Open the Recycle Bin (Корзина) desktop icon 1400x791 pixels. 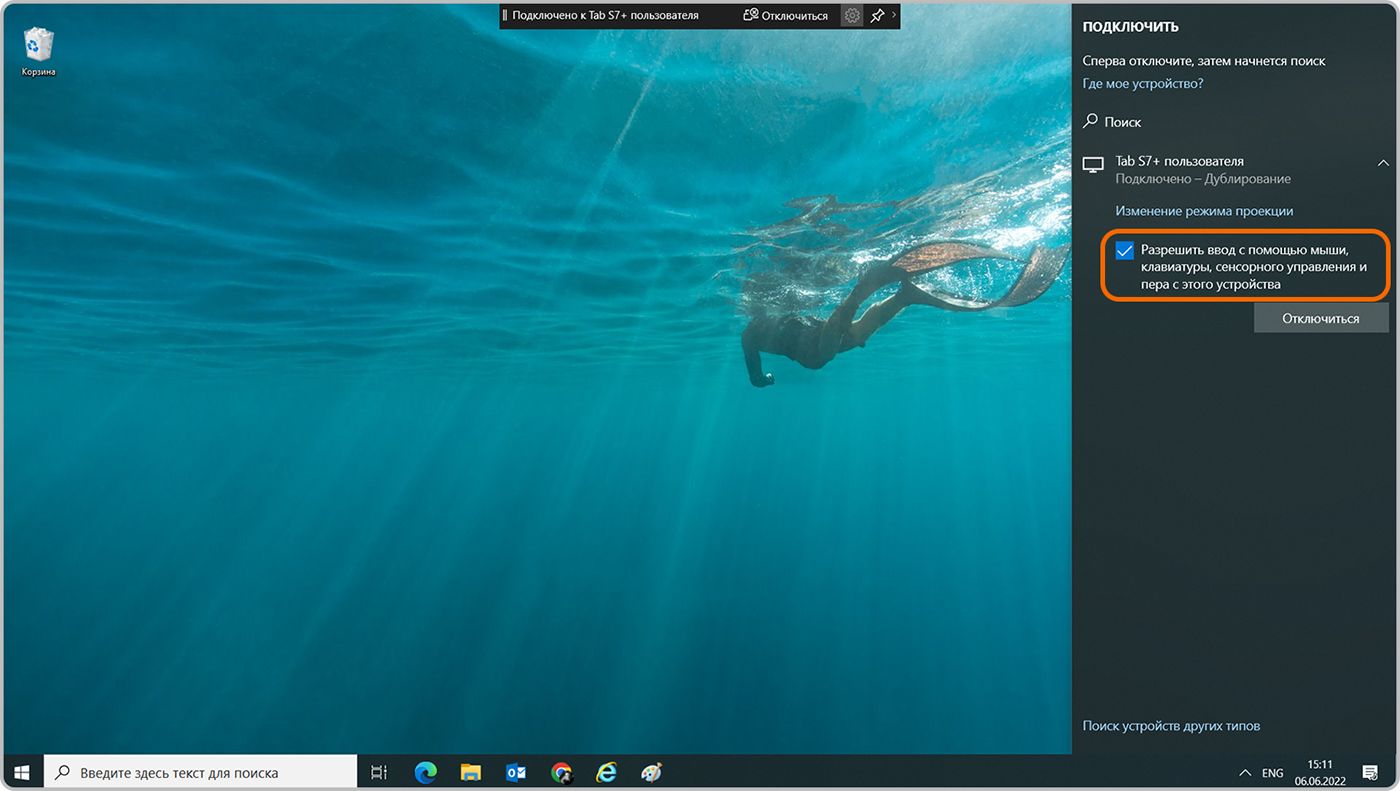(x=38, y=52)
